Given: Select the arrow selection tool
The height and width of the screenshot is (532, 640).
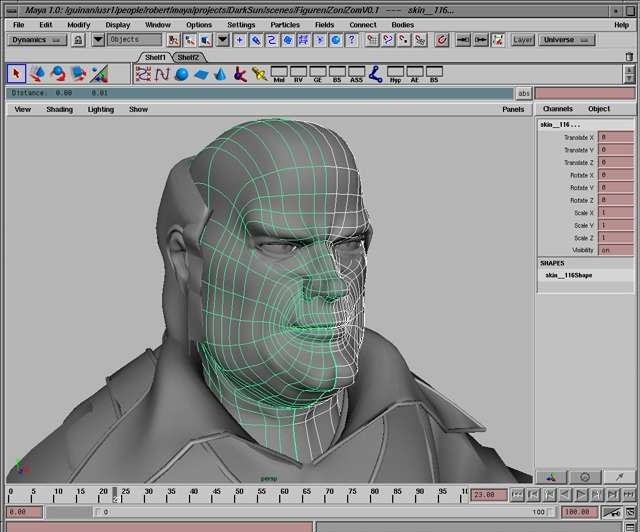Looking at the screenshot, I should click(x=16, y=74).
